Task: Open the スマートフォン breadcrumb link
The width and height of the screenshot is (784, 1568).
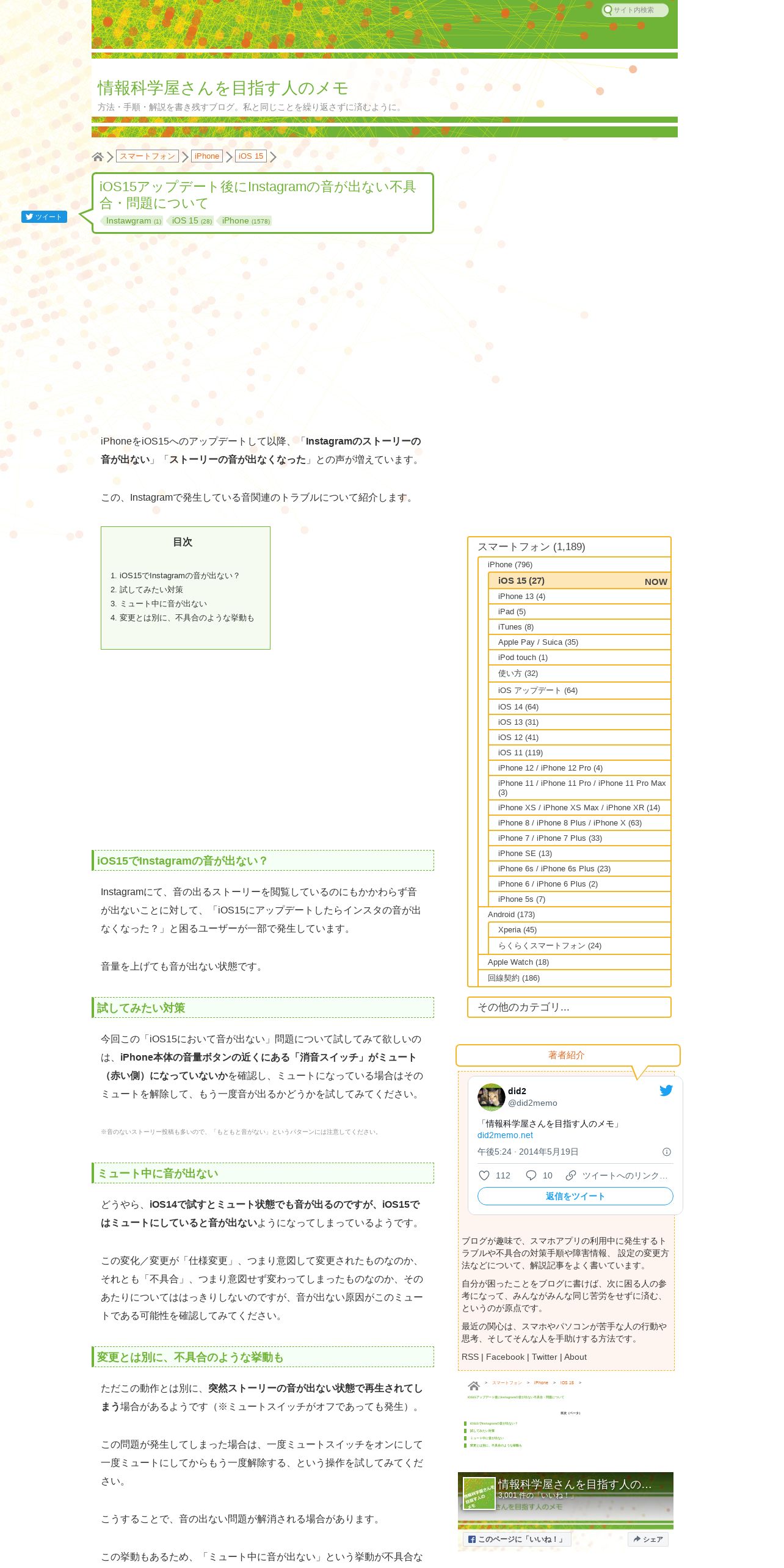Action: [147, 156]
